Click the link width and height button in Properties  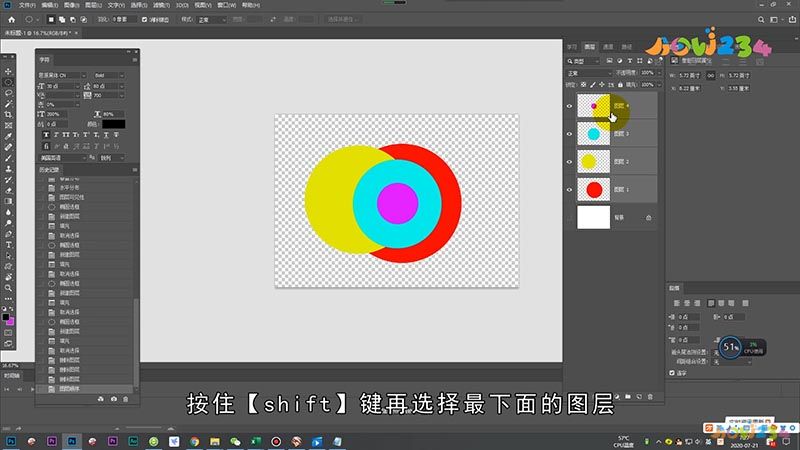coord(710,76)
